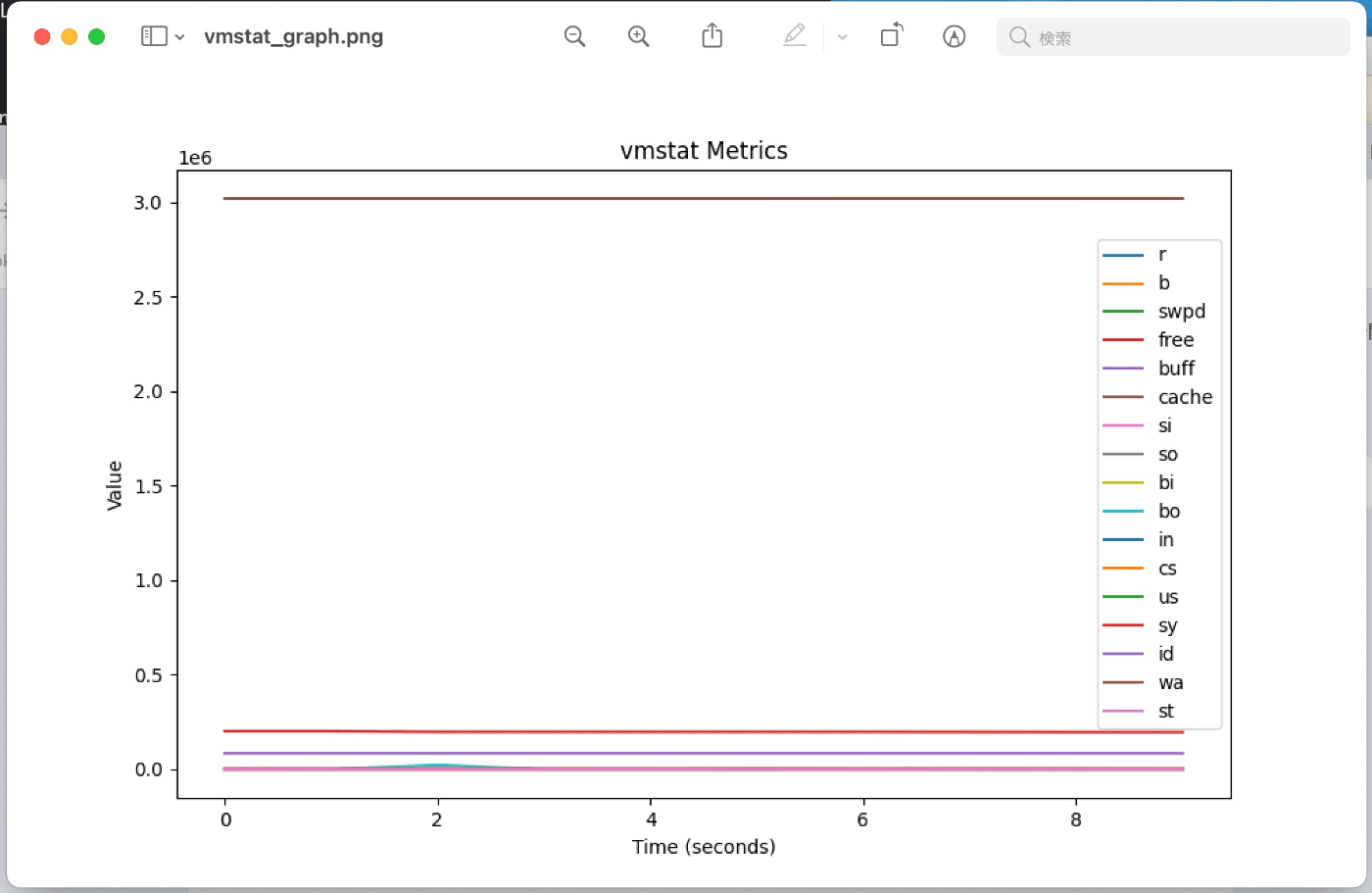Click legend entry buff
This screenshot has width=1372, height=893.
(1176, 368)
